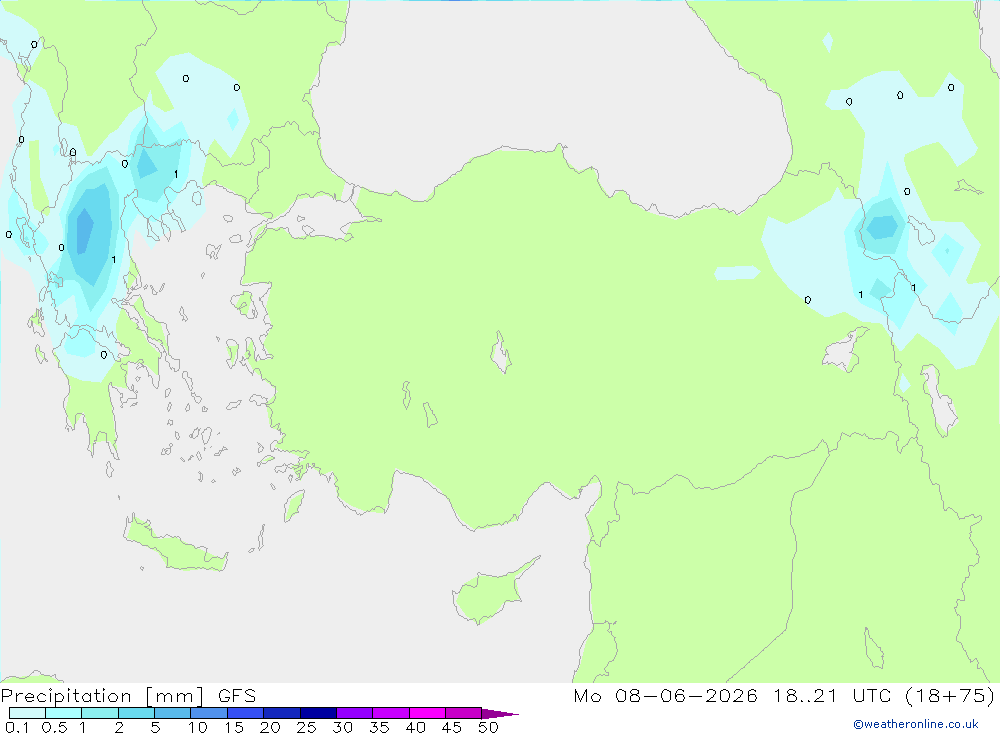Image resolution: width=1000 pixels, height=733 pixels.
Task: Pick the 45–50 mm legend color swatch
Action: click(464, 713)
